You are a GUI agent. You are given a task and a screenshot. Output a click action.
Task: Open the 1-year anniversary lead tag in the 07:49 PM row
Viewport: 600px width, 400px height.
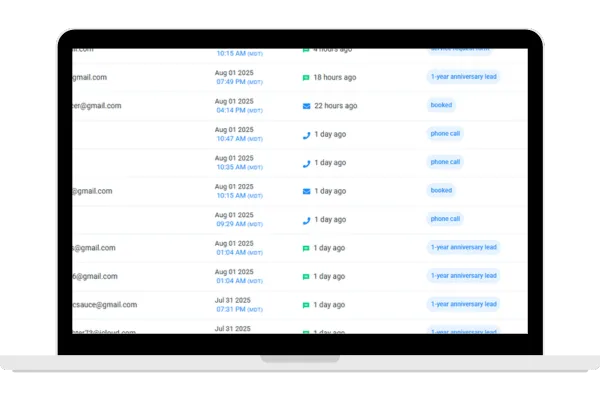click(463, 77)
